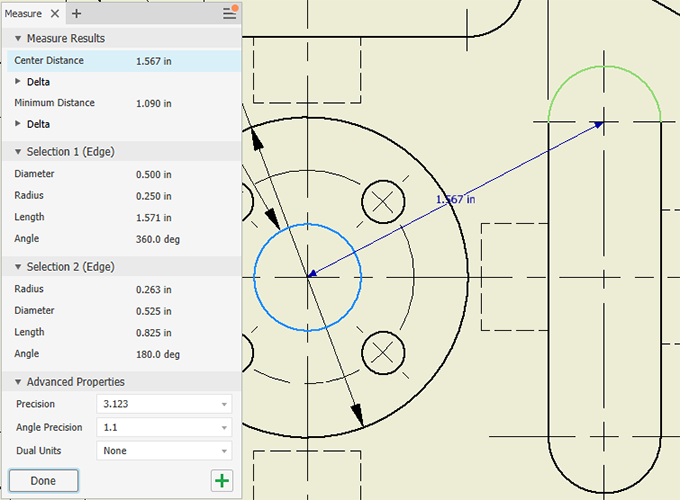Collapse the Advanced Properties section
This screenshot has height=500, width=680.
coord(18,382)
